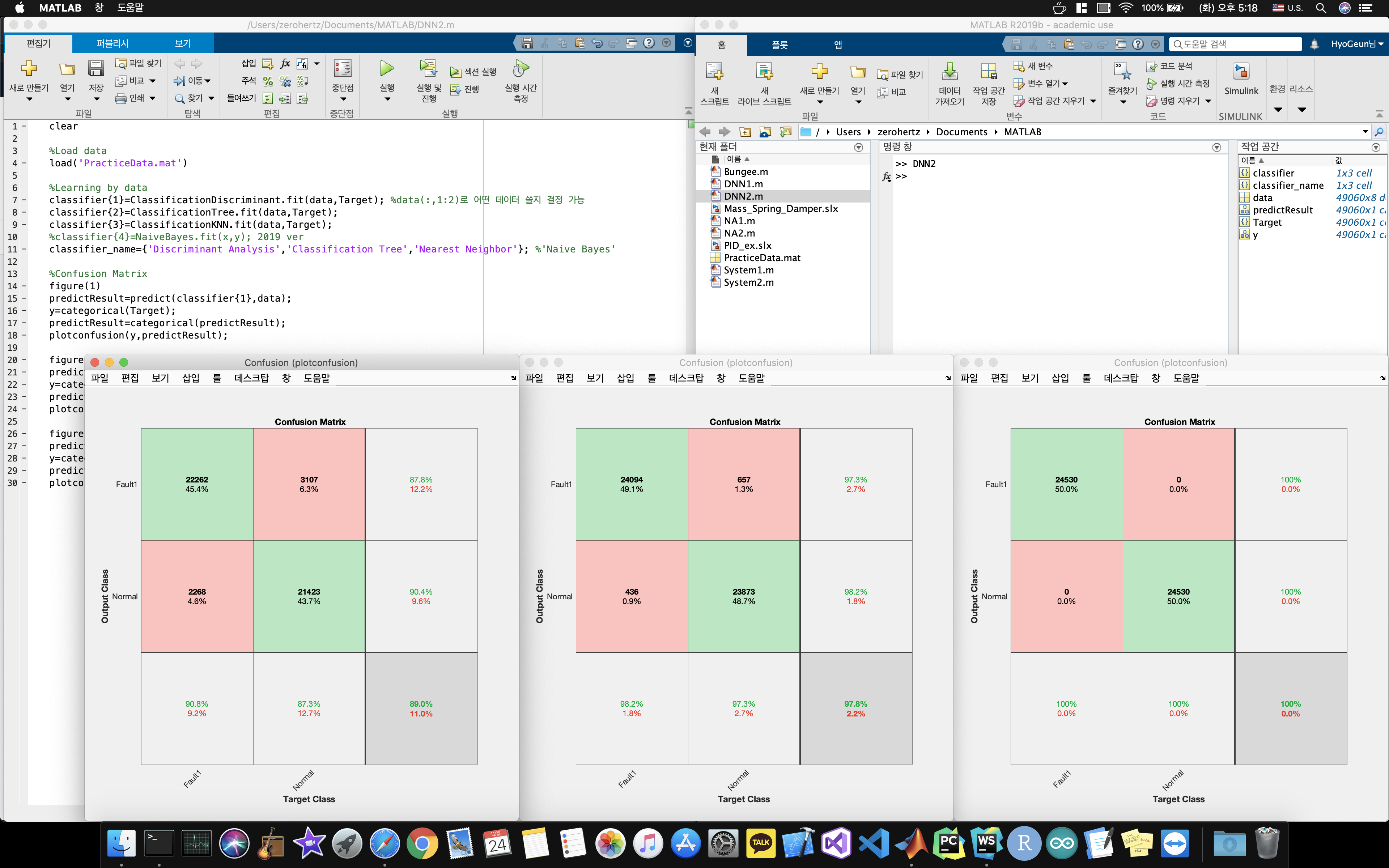This screenshot has width=1389, height=868.
Task: Click the Run (실행) green play icon
Action: point(387,69)
